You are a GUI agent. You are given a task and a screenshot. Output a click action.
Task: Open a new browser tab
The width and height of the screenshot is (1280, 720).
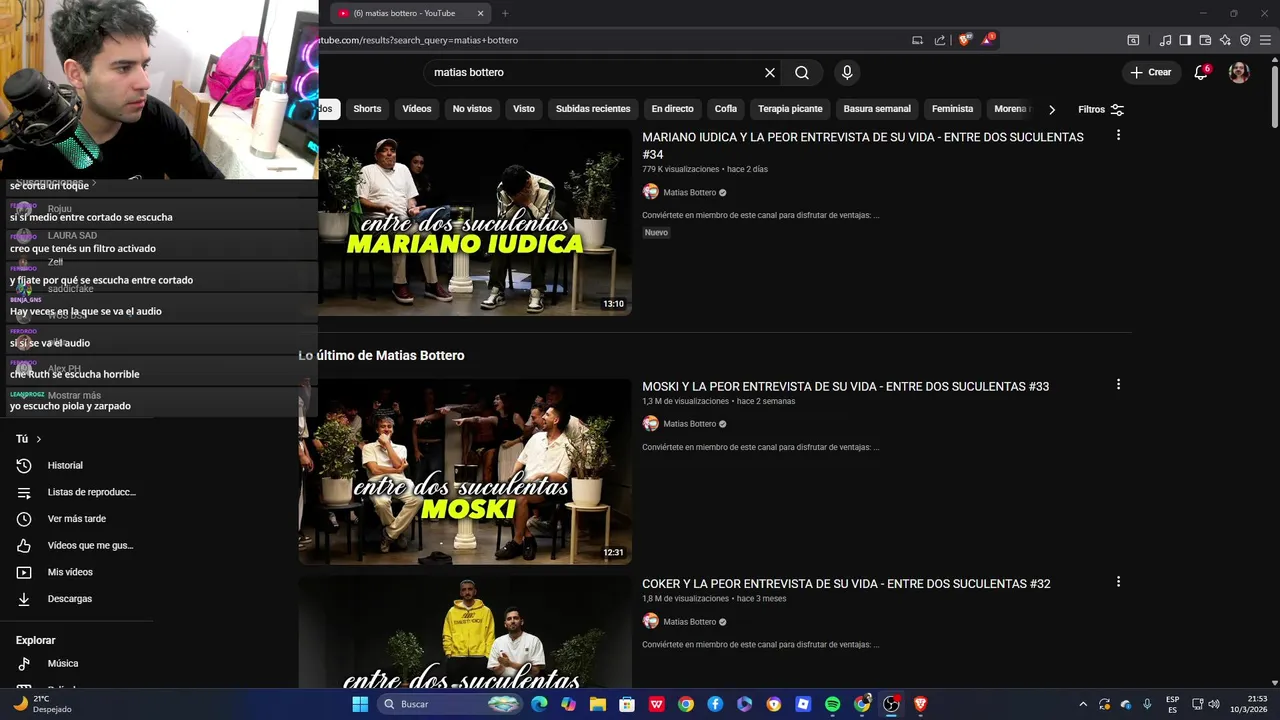click(505, 13)
